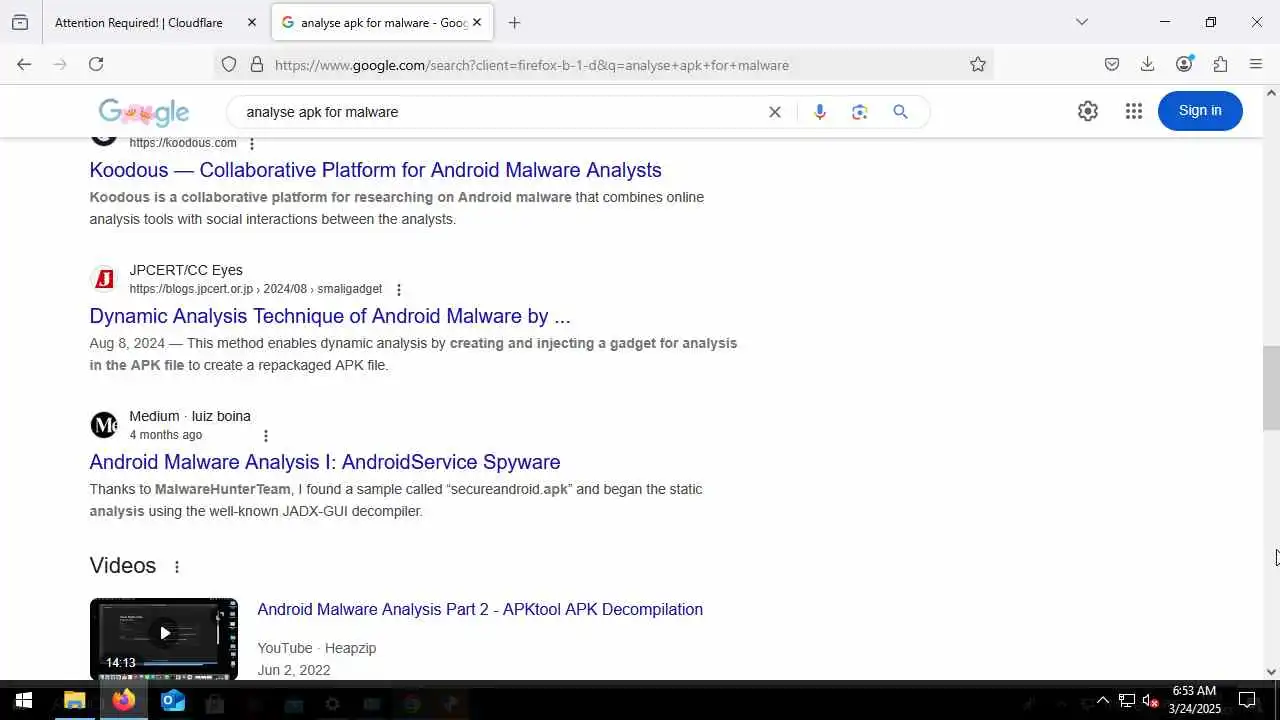Open more options for Medium result
This screenshot has height=720, width=1280.
coord(266,436)
